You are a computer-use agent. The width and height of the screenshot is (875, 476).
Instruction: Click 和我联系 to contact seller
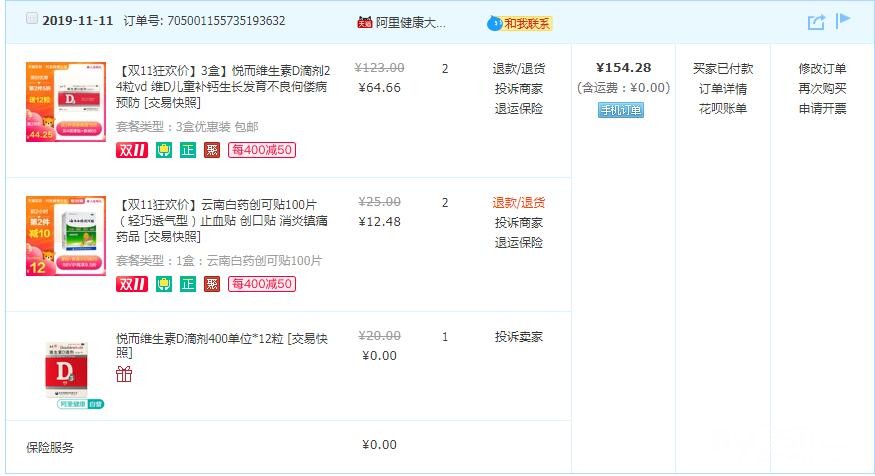[527, 23]
